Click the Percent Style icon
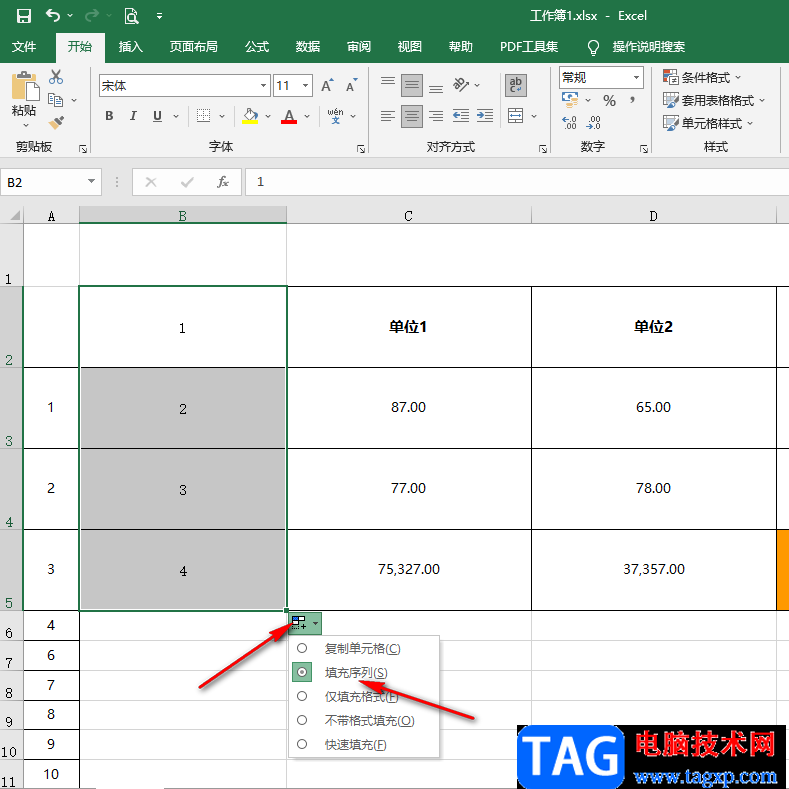This screenshot has height=789, width=789. point(609,101)
